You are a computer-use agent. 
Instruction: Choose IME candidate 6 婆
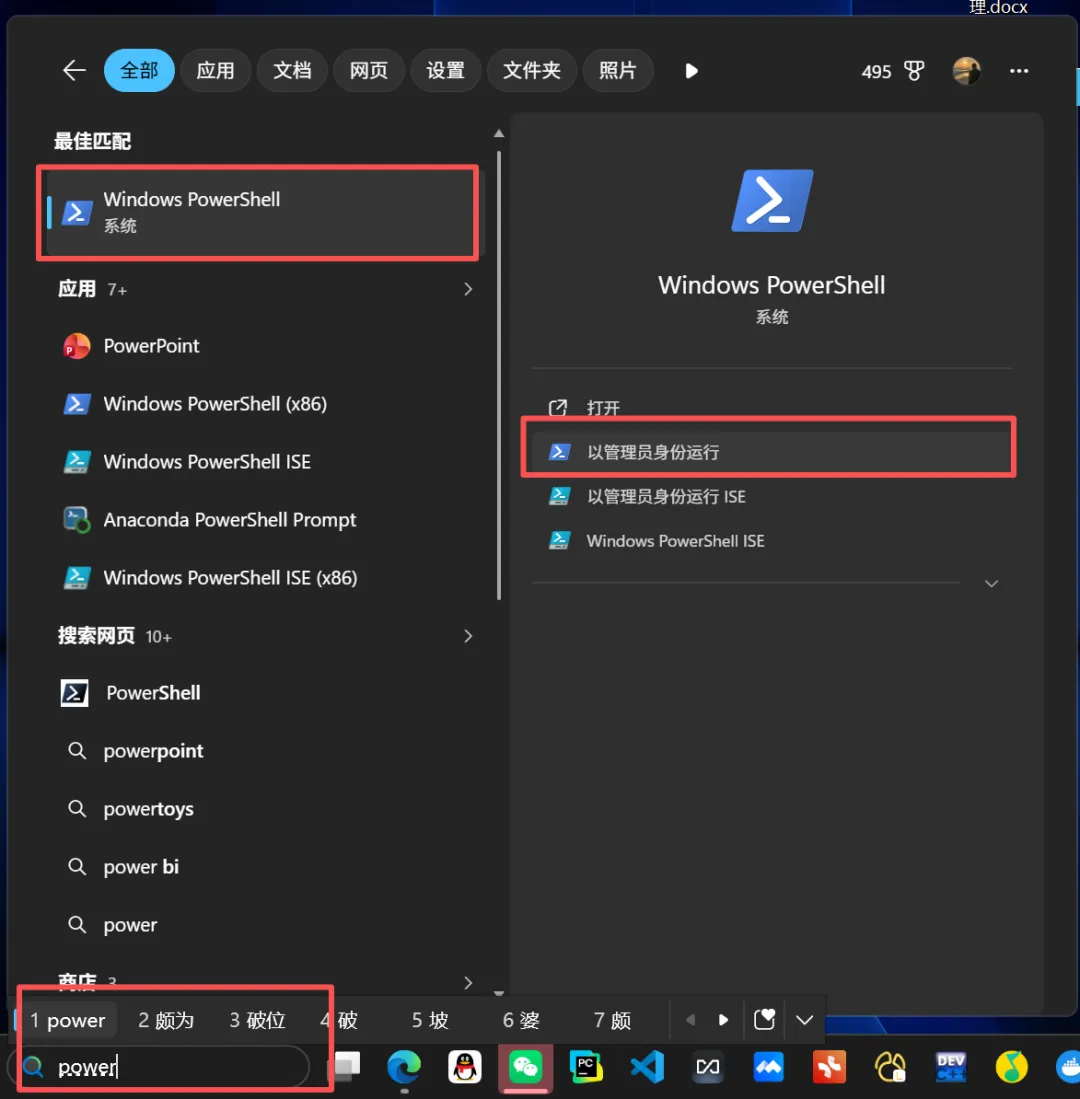pos(521,1020)
